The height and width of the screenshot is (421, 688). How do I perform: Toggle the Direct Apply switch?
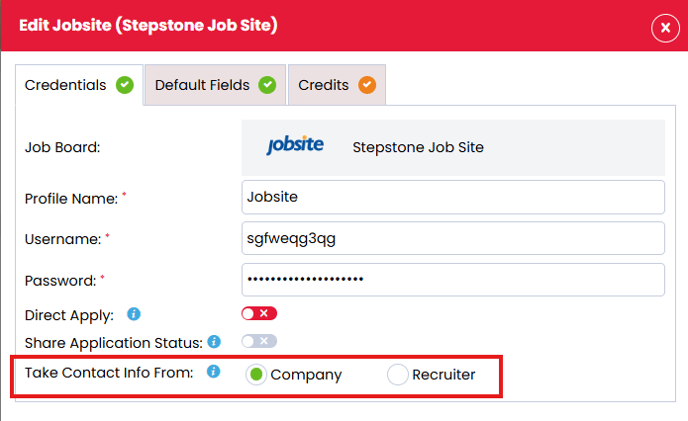click(259, 314)
